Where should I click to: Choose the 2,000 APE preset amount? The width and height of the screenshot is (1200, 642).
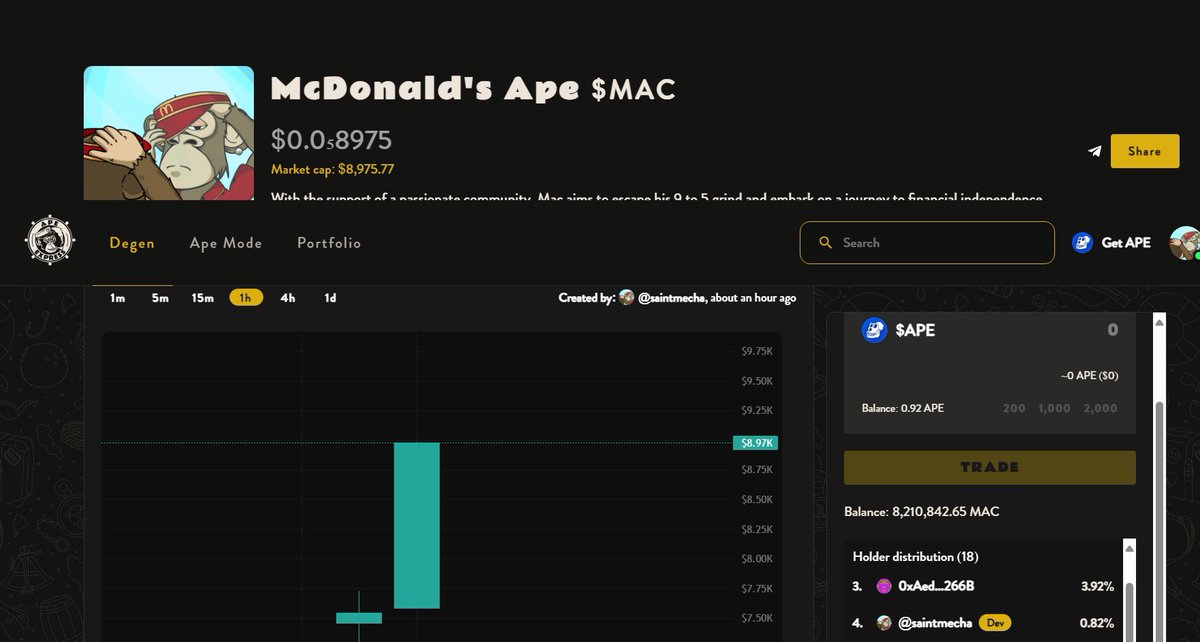click(x=1101, y=408)
